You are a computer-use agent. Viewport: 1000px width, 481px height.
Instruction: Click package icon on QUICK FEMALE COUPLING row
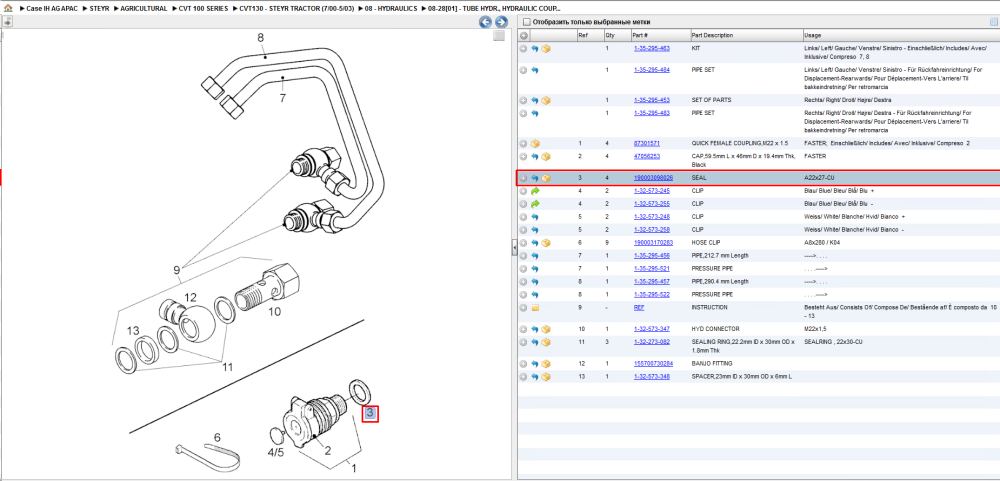point(535,144)
